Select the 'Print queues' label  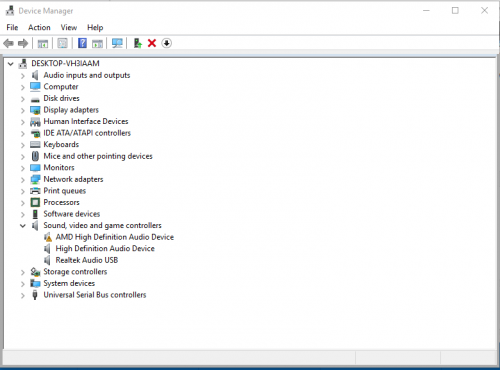(65, 191)
